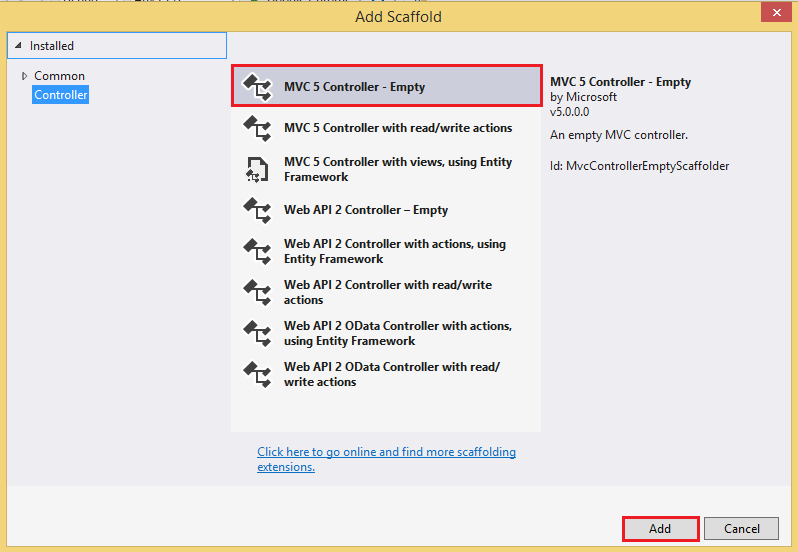Image resolution: width=798 pixels, height=552 pixels.
Task: Select the Controller tree item
Action: (61, 95)
